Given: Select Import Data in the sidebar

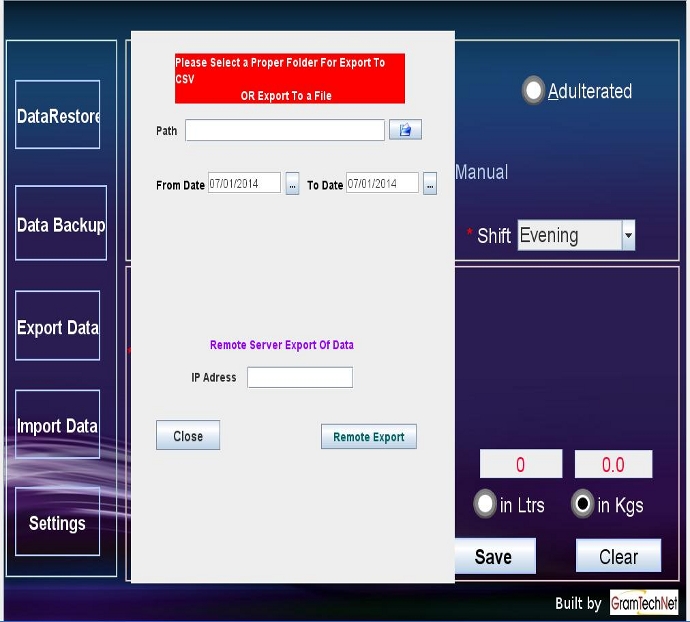Looking at the screenshot, I should (x=58, y=425).
